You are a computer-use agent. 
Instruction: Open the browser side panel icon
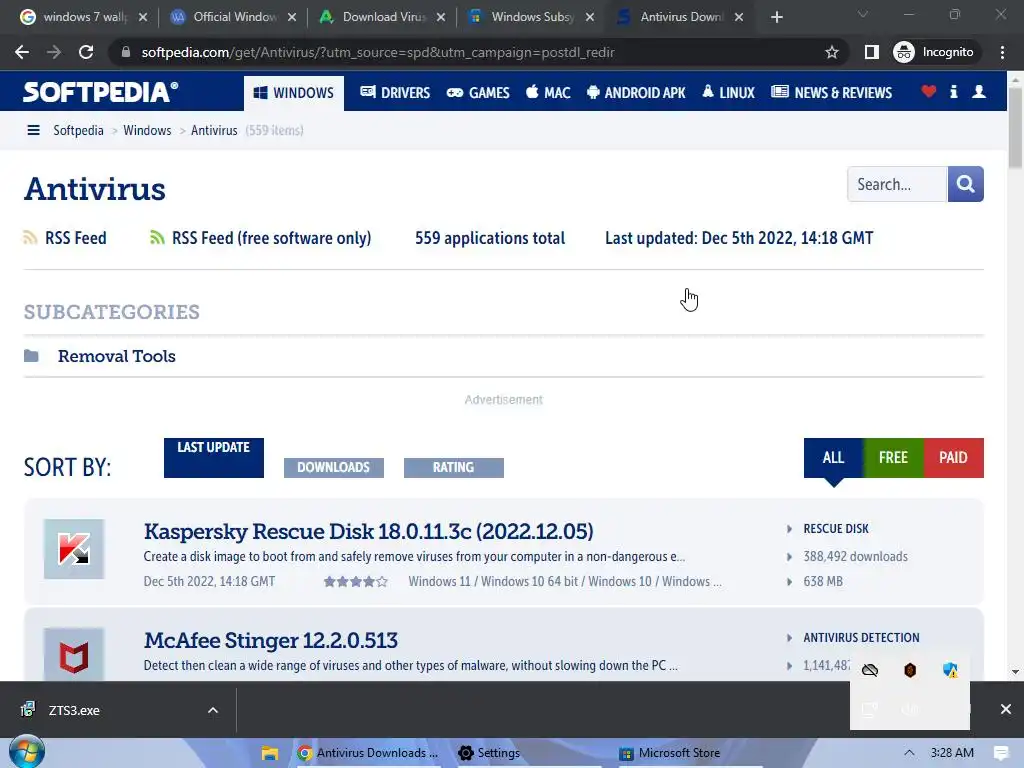(x=871, y=52)
